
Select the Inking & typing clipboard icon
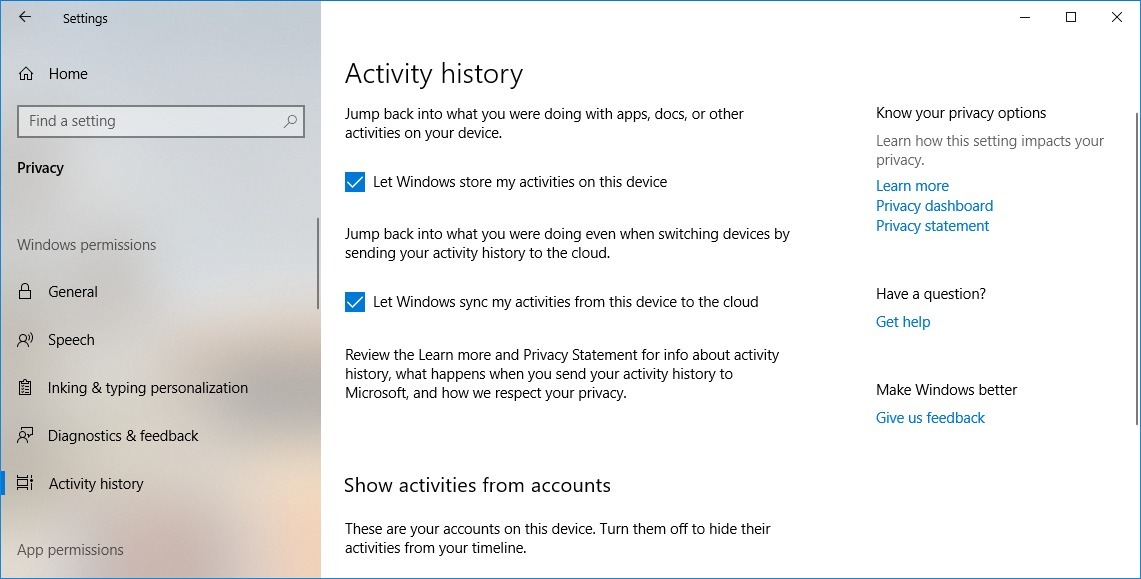25,388
